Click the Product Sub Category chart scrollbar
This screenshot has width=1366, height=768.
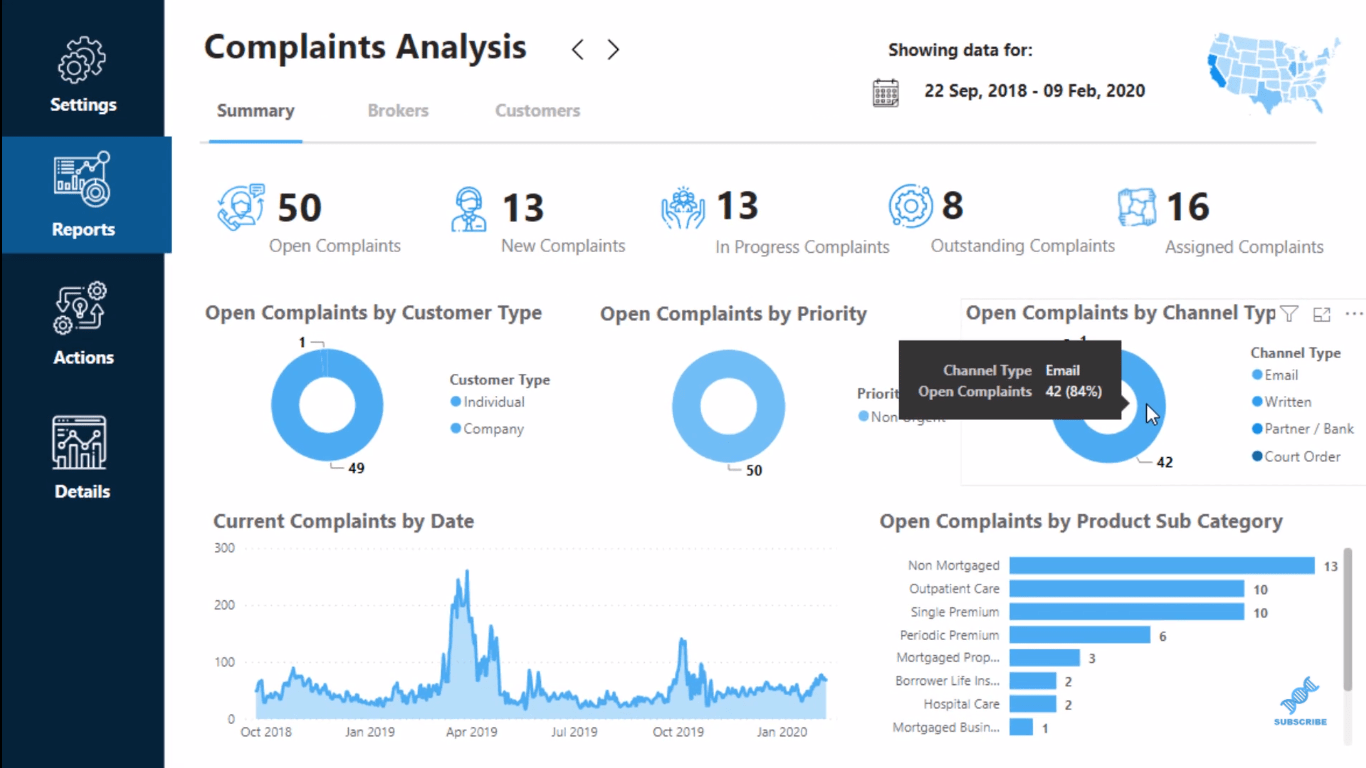pyautogui.click(x=1347, y=620)
